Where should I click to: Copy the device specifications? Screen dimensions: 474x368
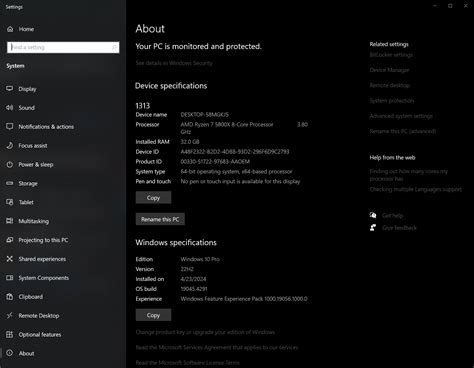tap(153, 197)
